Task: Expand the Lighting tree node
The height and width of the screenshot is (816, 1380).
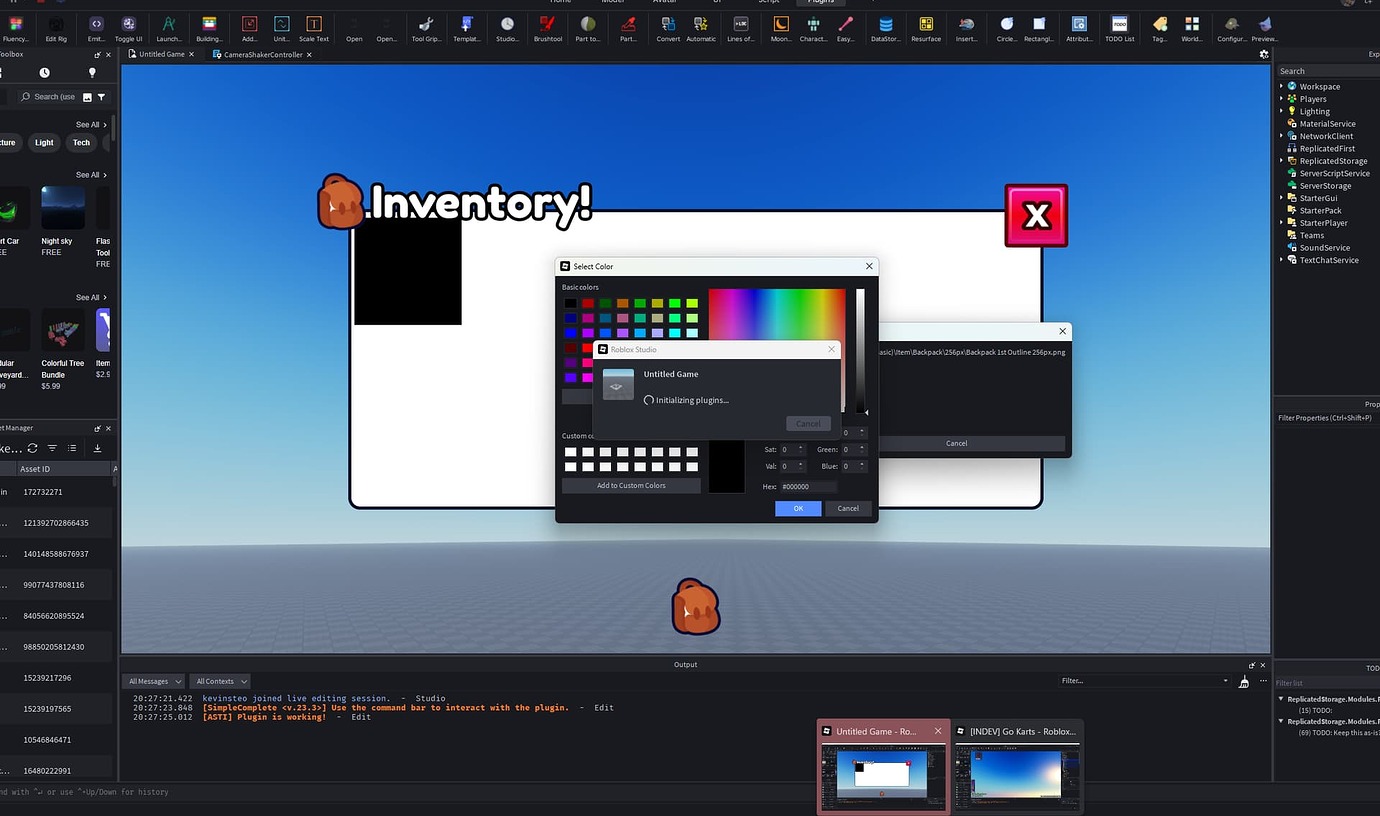Action: [x=1282, y=111]
